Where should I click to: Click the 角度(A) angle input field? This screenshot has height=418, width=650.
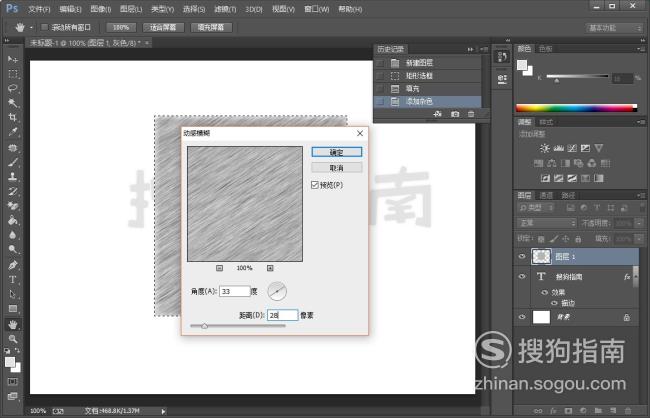[235, 292]
